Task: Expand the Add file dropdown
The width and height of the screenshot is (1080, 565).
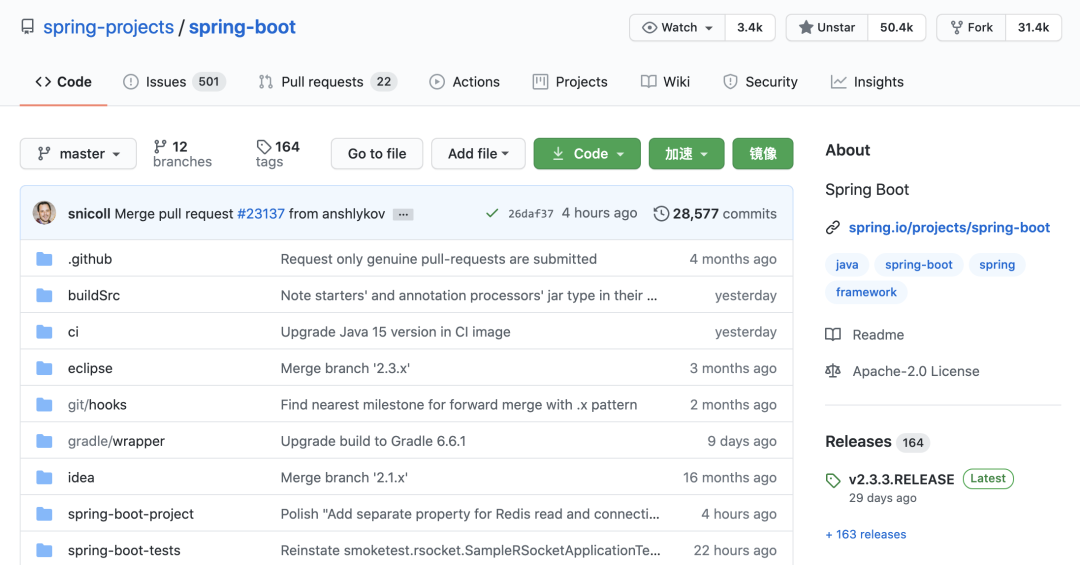Action: tap(478, 154)
